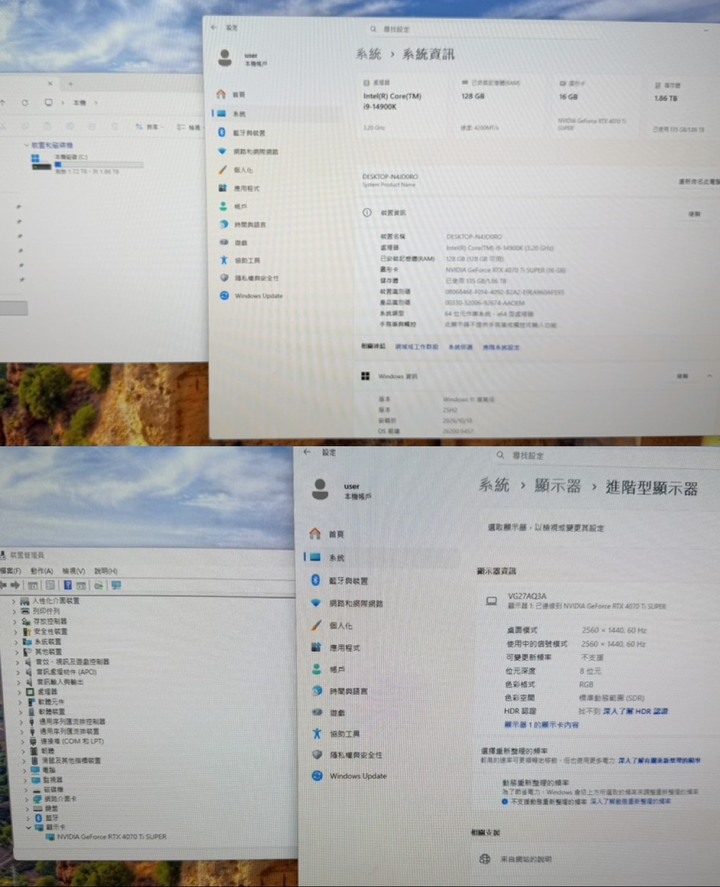This screenshot has height=887, width=720.
Task: Open Accessibility in Advanced Display settings sidebar
Action: tap(335, 734)
